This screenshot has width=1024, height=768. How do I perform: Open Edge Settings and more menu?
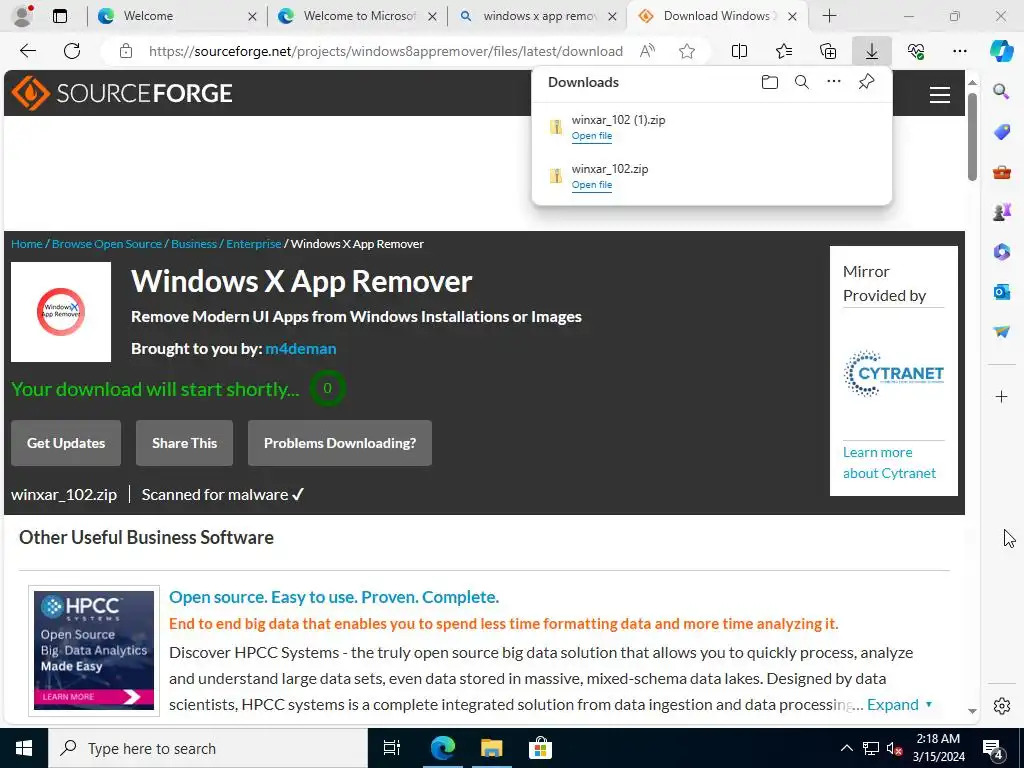click(959, 51)
